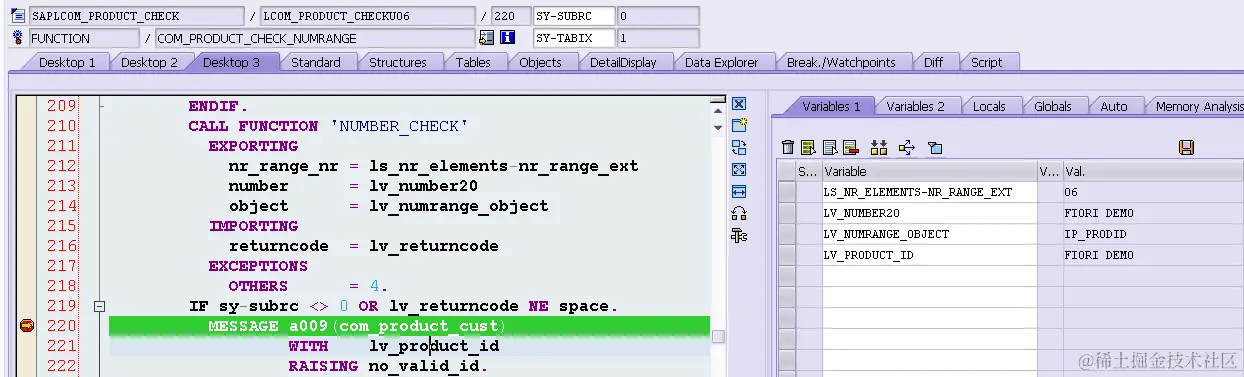This screenshot has width=1244, height=377.
Task: Click the close tool icon beside editor
Action: 739,104
